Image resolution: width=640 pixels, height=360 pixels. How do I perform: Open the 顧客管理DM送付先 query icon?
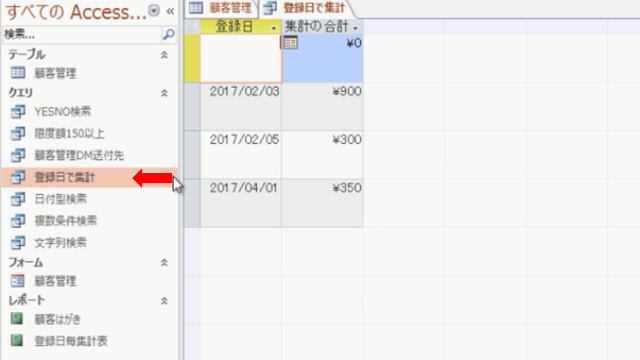(x=18, y=155)
